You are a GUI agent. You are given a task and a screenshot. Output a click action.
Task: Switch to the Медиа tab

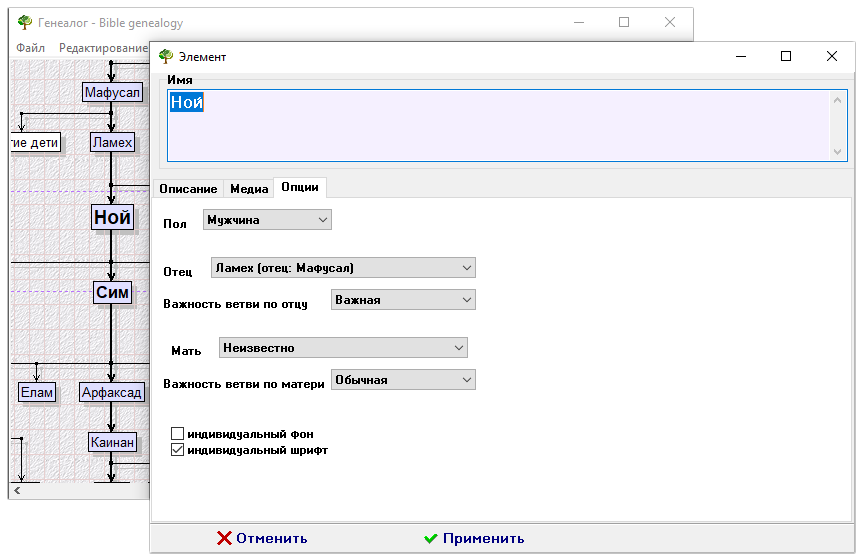pyautogui.click(x=249, y=188)
